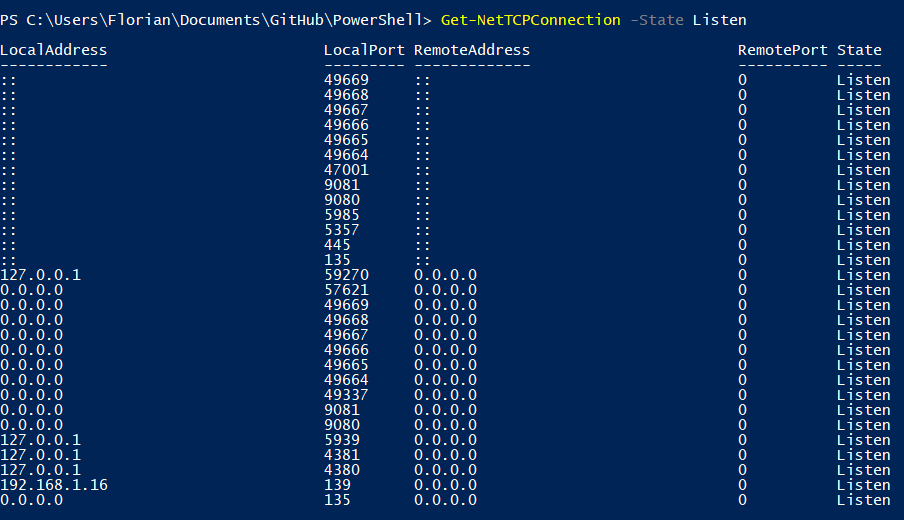
Task: Click local port 59270
Action: coord(346,275)
